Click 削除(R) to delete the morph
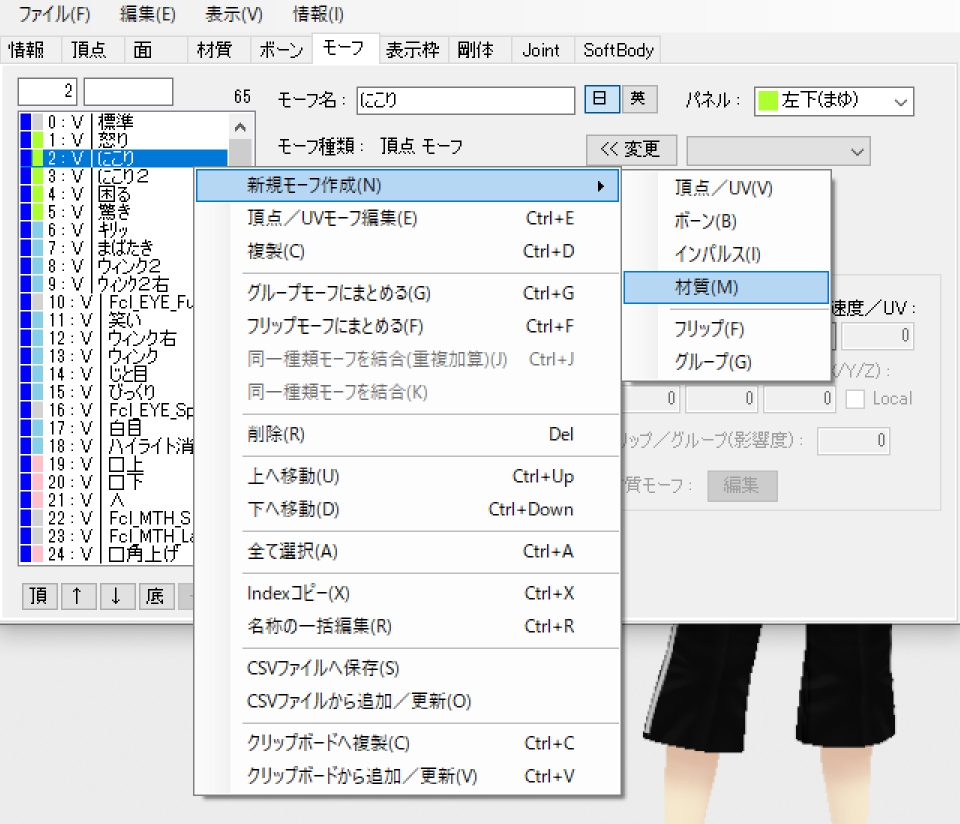Screen dimensions: 960x824 407,434
